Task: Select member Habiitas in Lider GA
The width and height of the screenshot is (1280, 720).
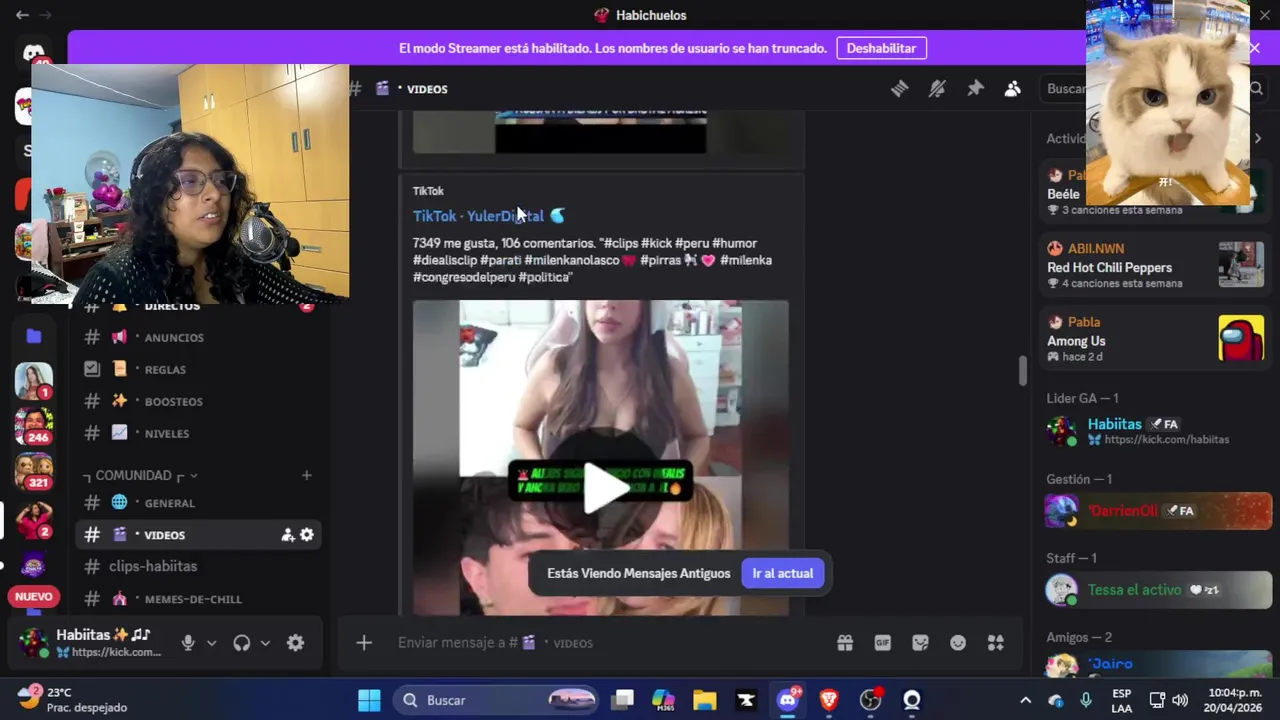Action: pyautogui.click(x=1155, y=431)
